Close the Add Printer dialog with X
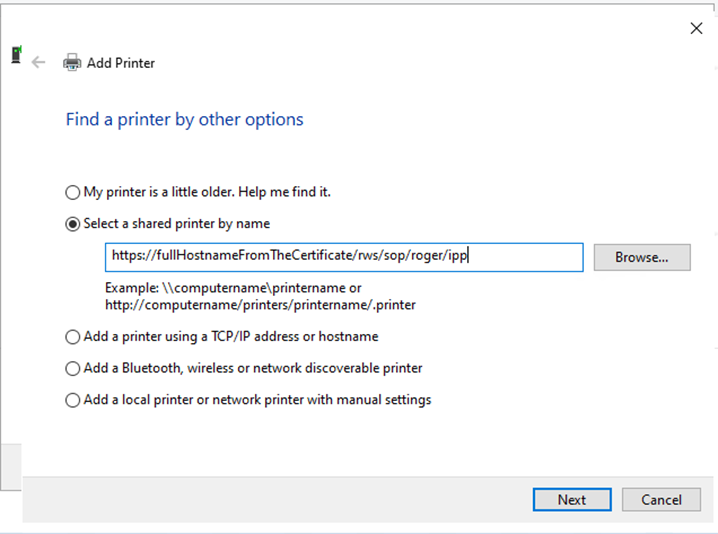The width and height of the screenshot is (718, 534). coord(696,28)
